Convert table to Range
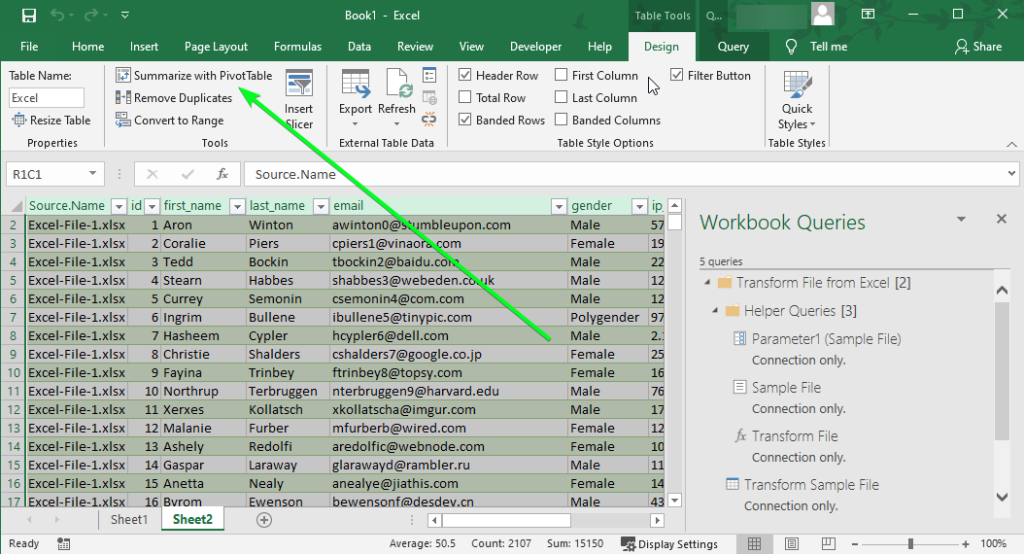1024x554 pixels. click(x=170, y=120)
